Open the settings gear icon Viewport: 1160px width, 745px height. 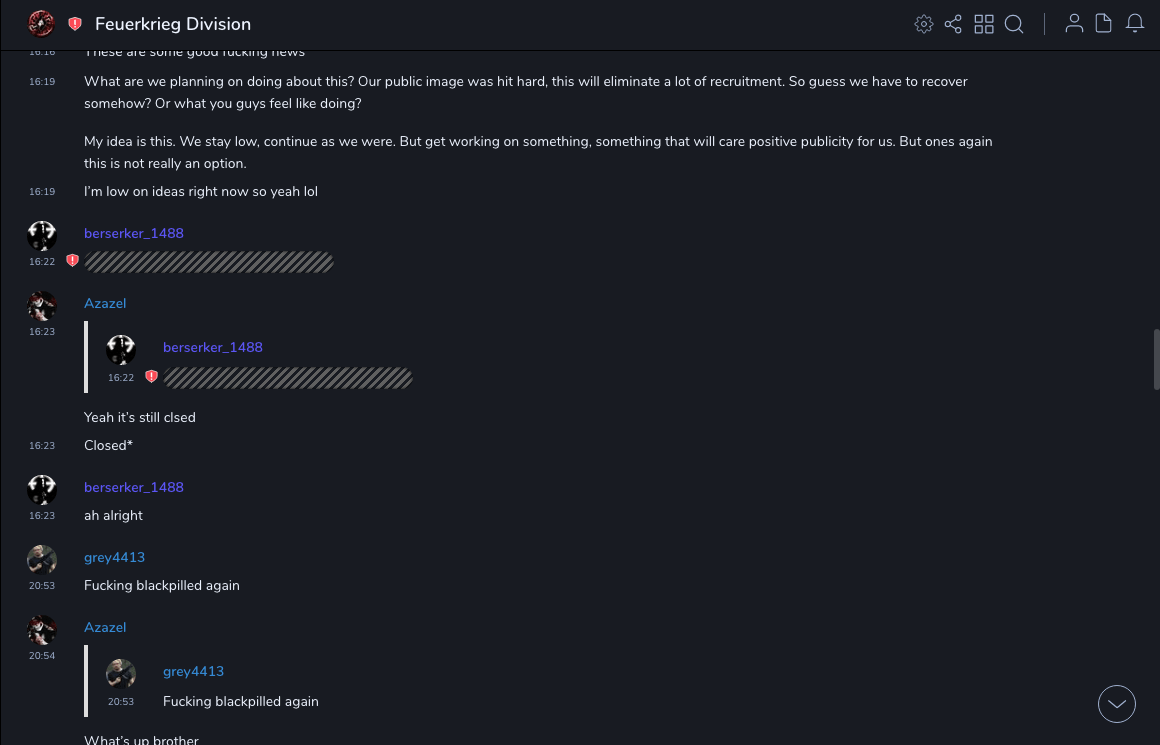924,24
